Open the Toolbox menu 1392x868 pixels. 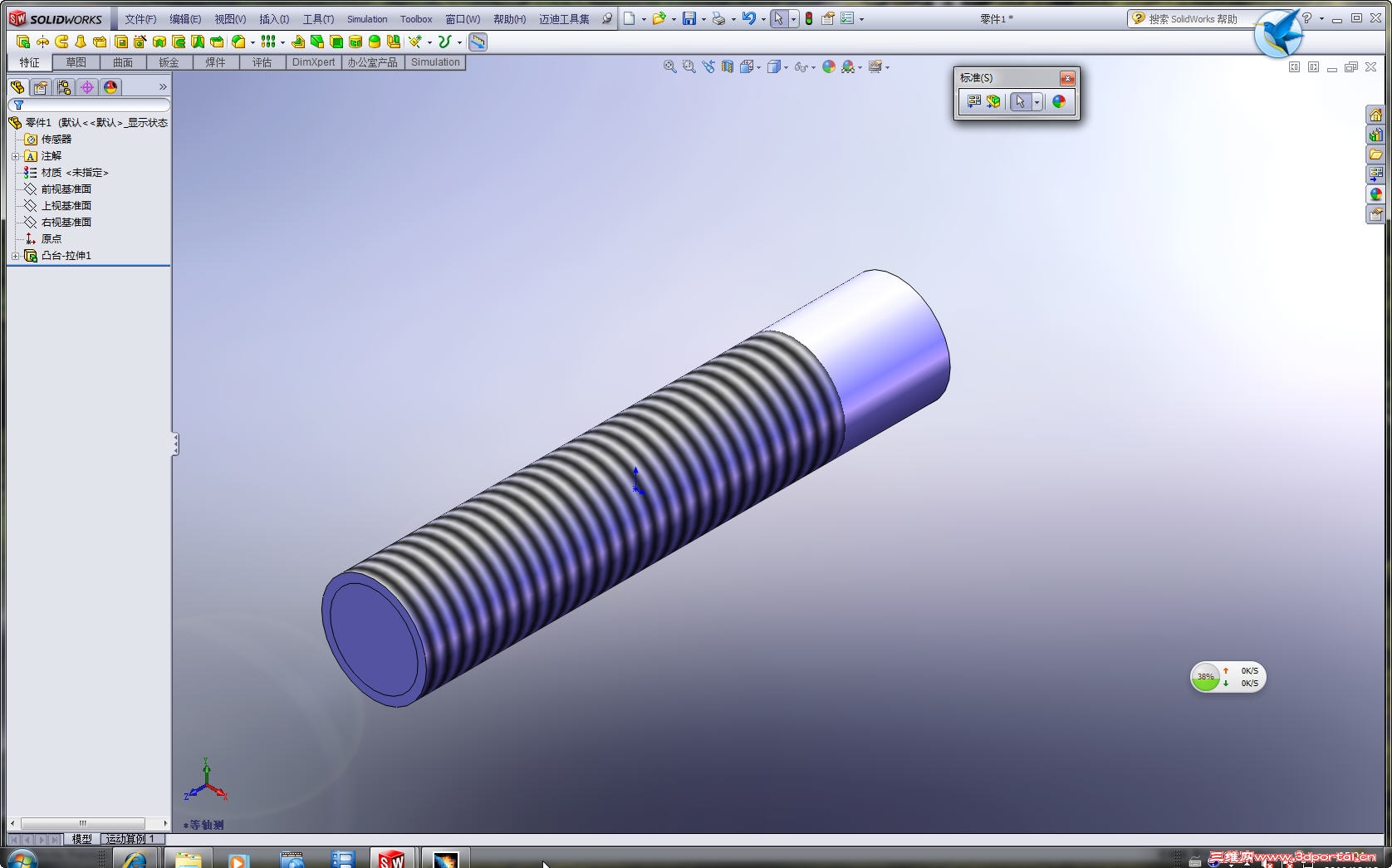pos(416,19)
